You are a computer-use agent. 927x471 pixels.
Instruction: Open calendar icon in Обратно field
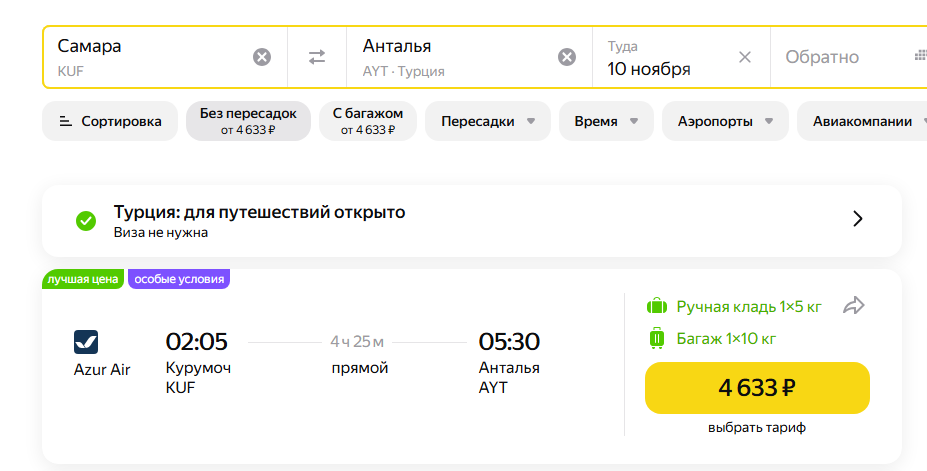click(920, 56)
